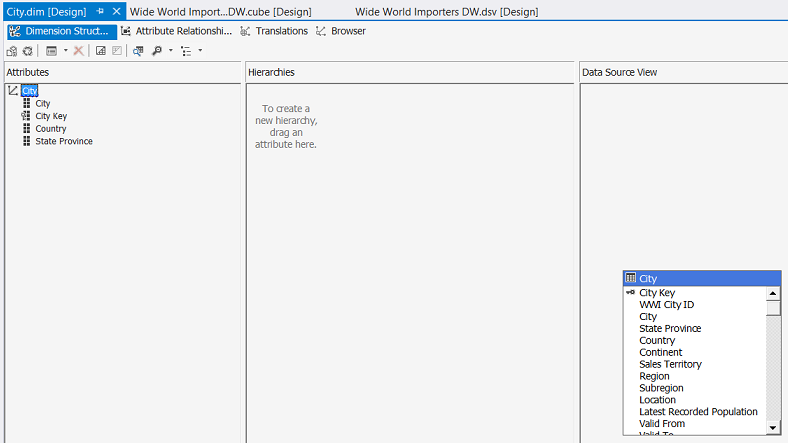
Task: Click the attribute icon beside State Province
Action: pyautogui.click(x=27, y=141)
